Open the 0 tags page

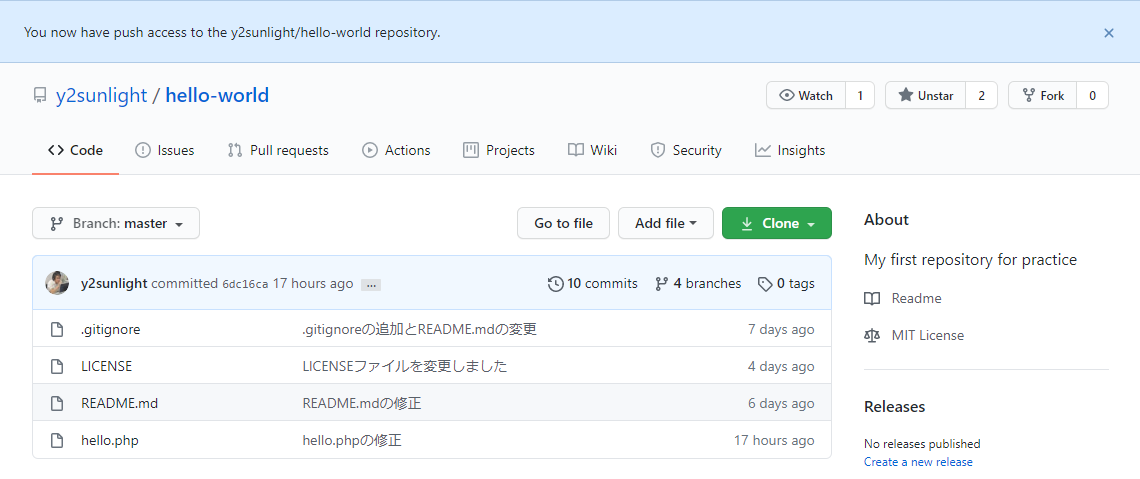click(x=786, y=283)
